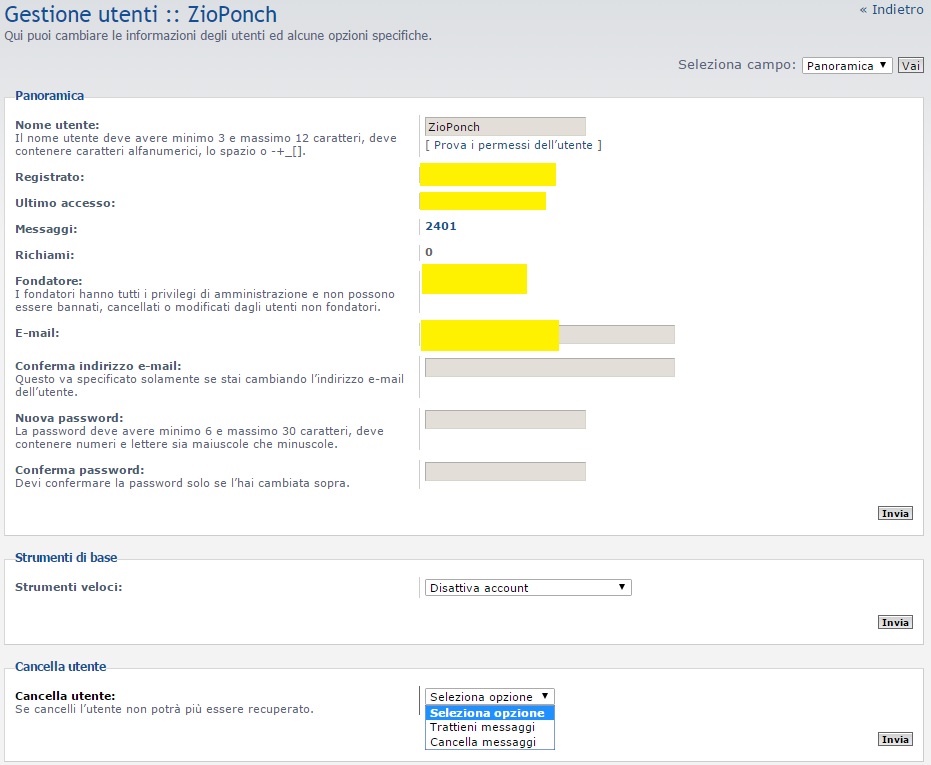Screen dimensions: 931x765
Task: View the user's 2401 messages link
Action: (x=441, y=226)
